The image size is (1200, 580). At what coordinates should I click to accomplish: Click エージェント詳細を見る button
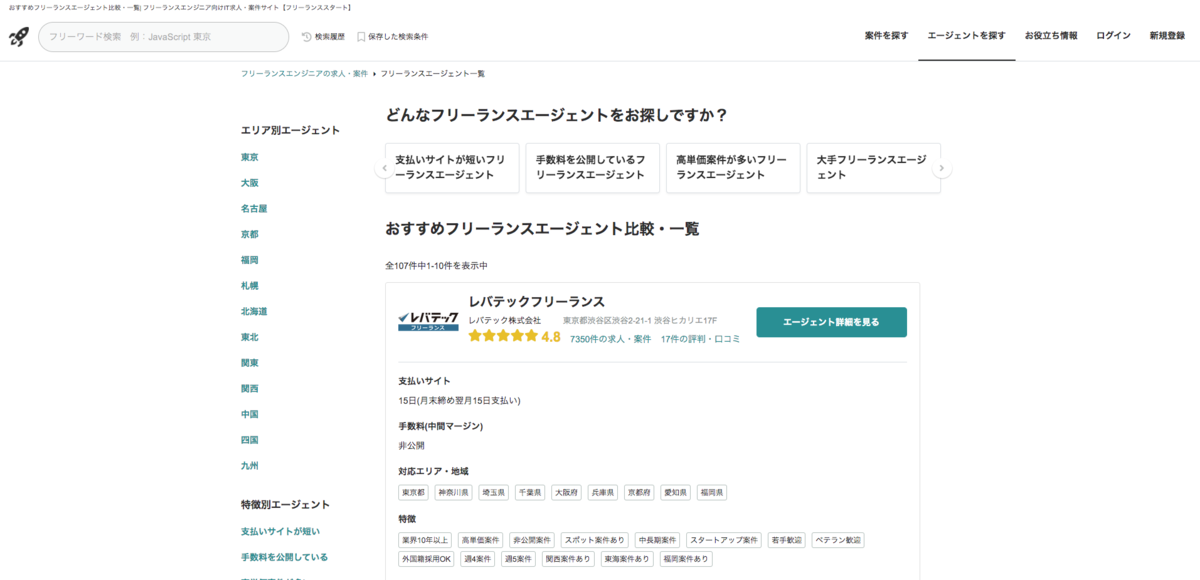click(x=832, y=322)
